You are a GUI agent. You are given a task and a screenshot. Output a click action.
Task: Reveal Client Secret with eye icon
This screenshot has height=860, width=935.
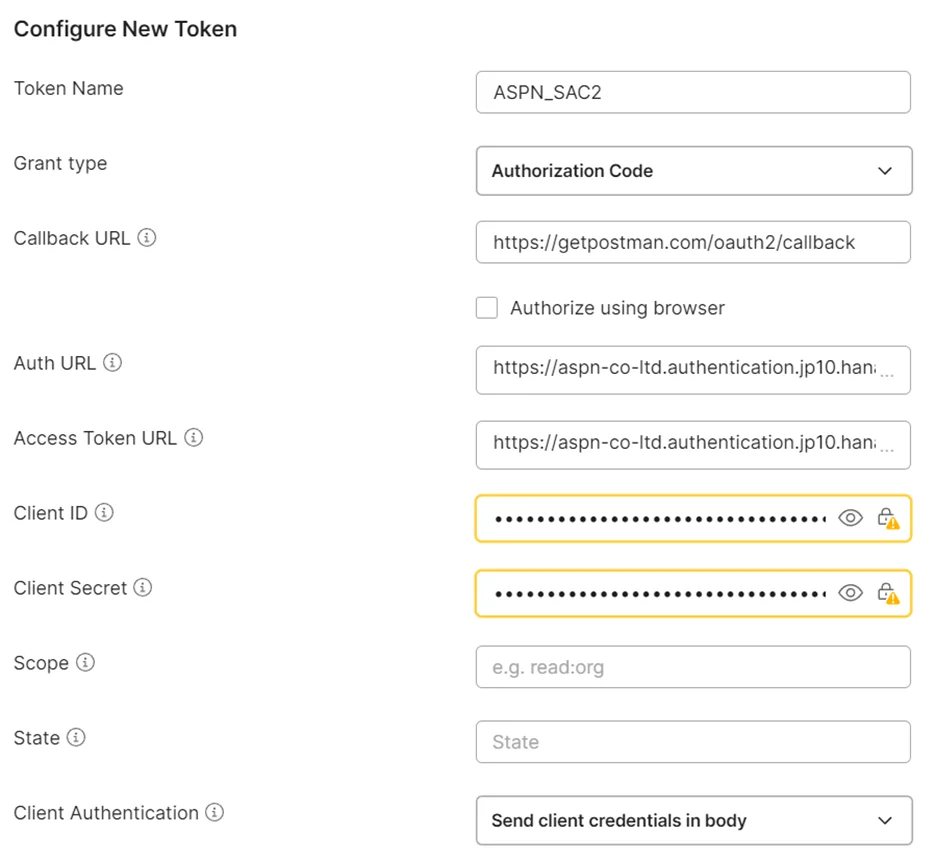(850, 593)
